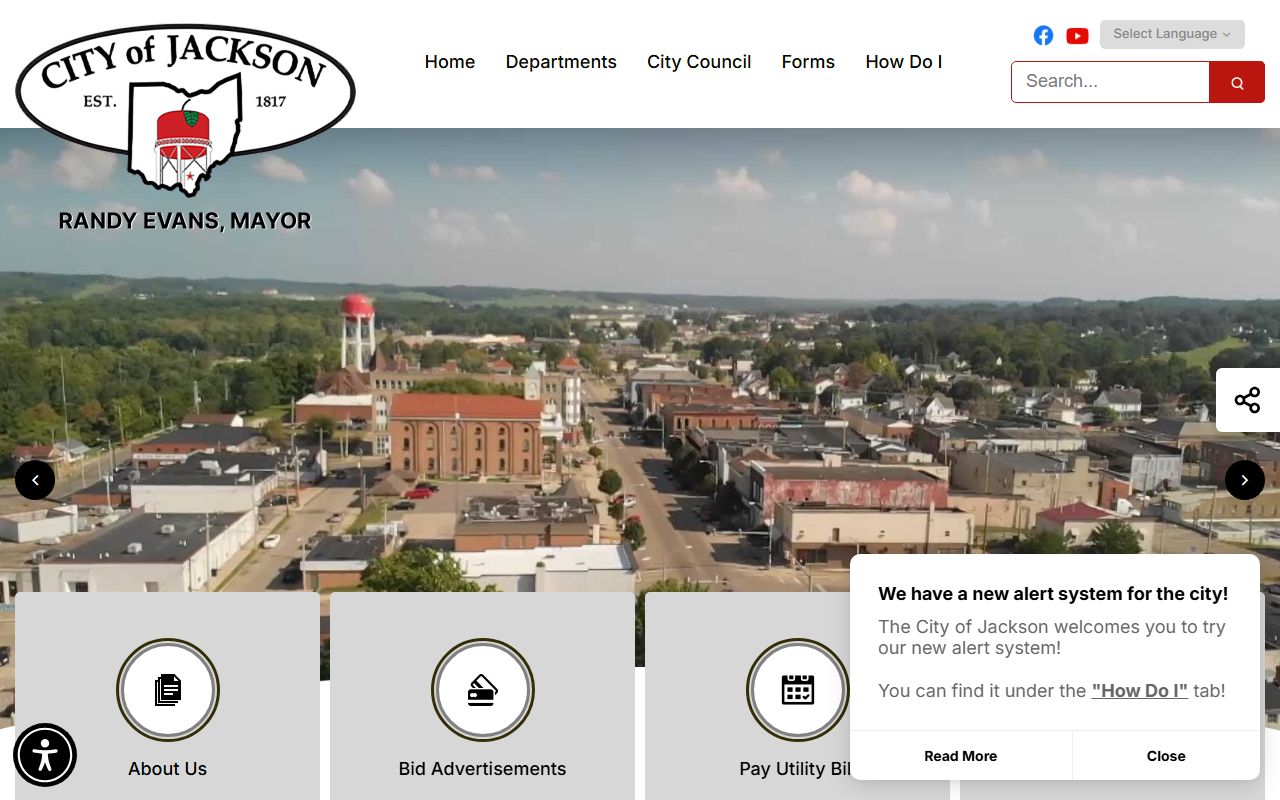Open the Select Language dropdown
Viewport: 1280px width, 800px height.
click(1172, 34)
